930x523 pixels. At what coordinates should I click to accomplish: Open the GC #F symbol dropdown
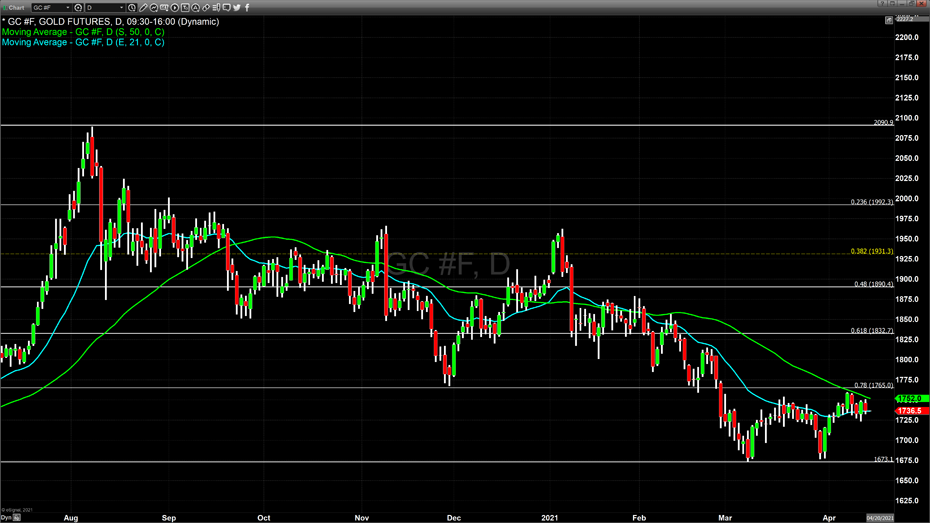[x=68, y=7]
